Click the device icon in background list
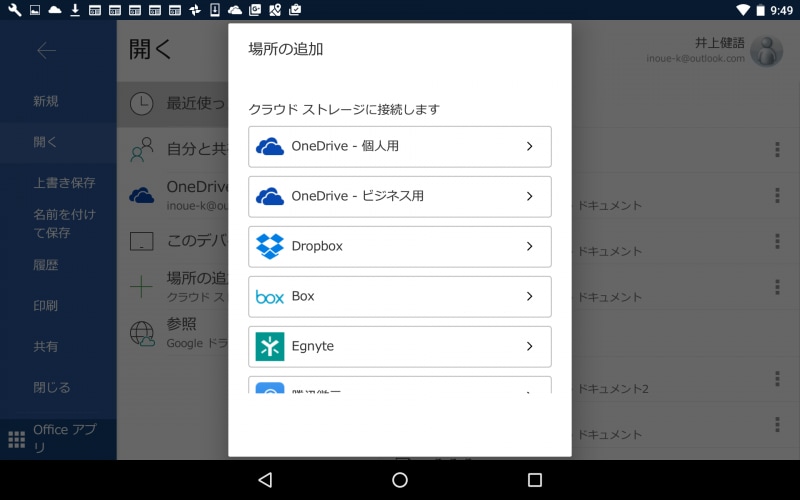This screenshot has height=500, width=800. [141, 241]
